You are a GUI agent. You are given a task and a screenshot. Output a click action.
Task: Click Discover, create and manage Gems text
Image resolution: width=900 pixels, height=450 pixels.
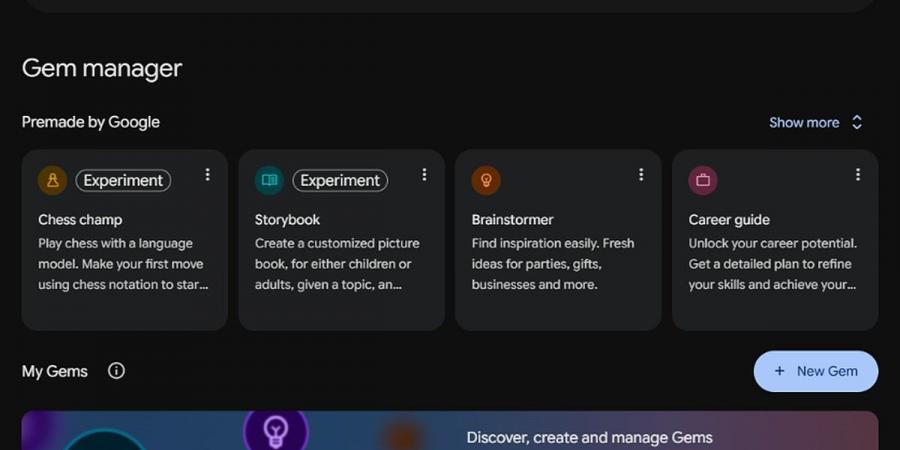(x=589, y=438)
